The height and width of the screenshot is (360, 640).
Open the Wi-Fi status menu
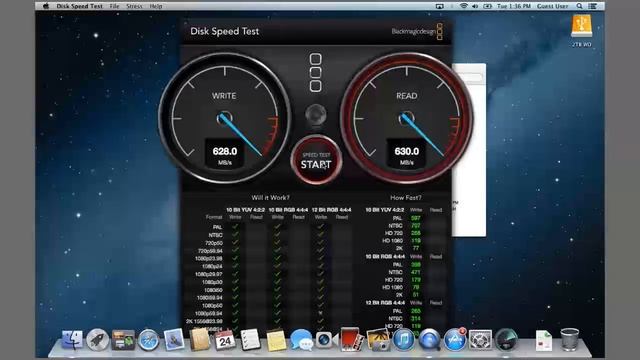click(x=464, y=6)
